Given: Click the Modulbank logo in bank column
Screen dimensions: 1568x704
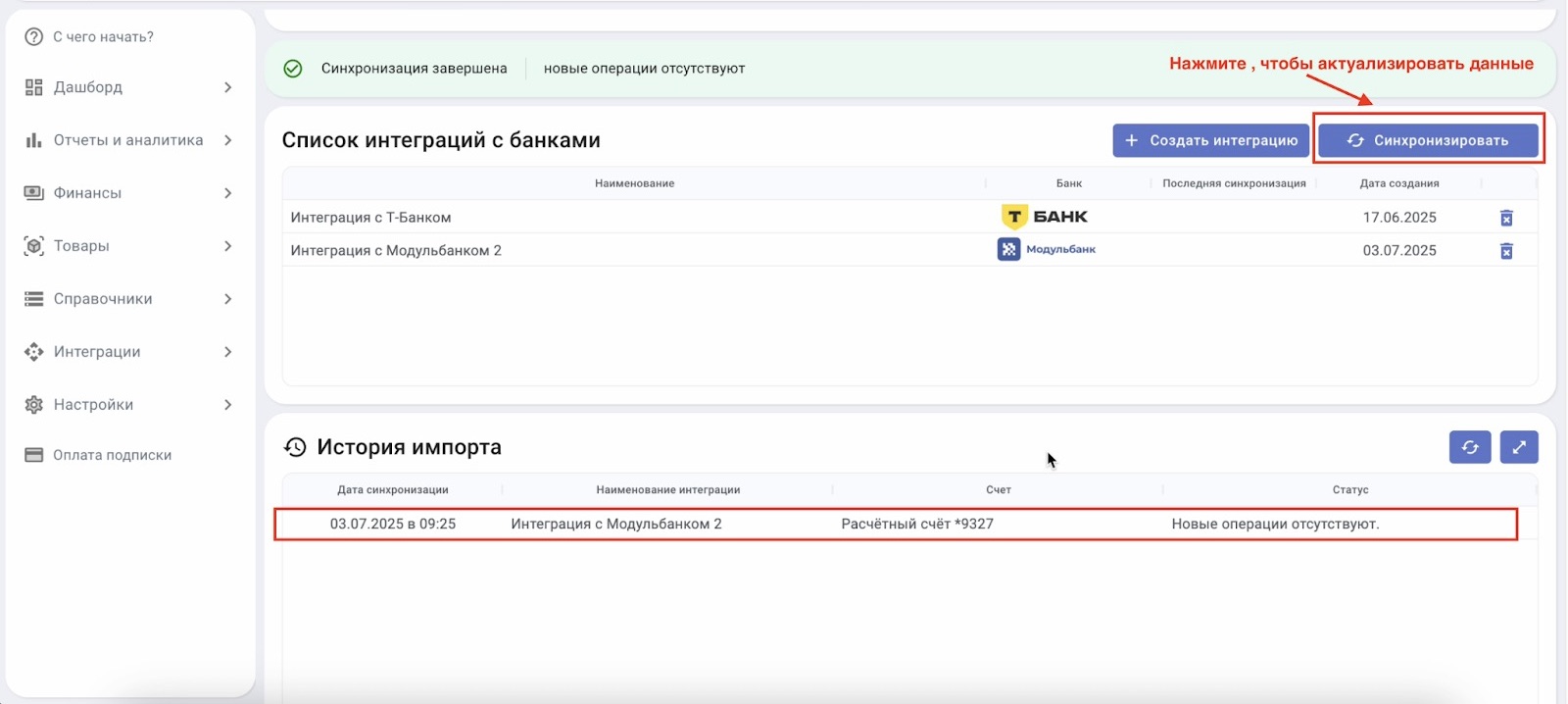Looking at the screenshot, I should [1047, 250].
